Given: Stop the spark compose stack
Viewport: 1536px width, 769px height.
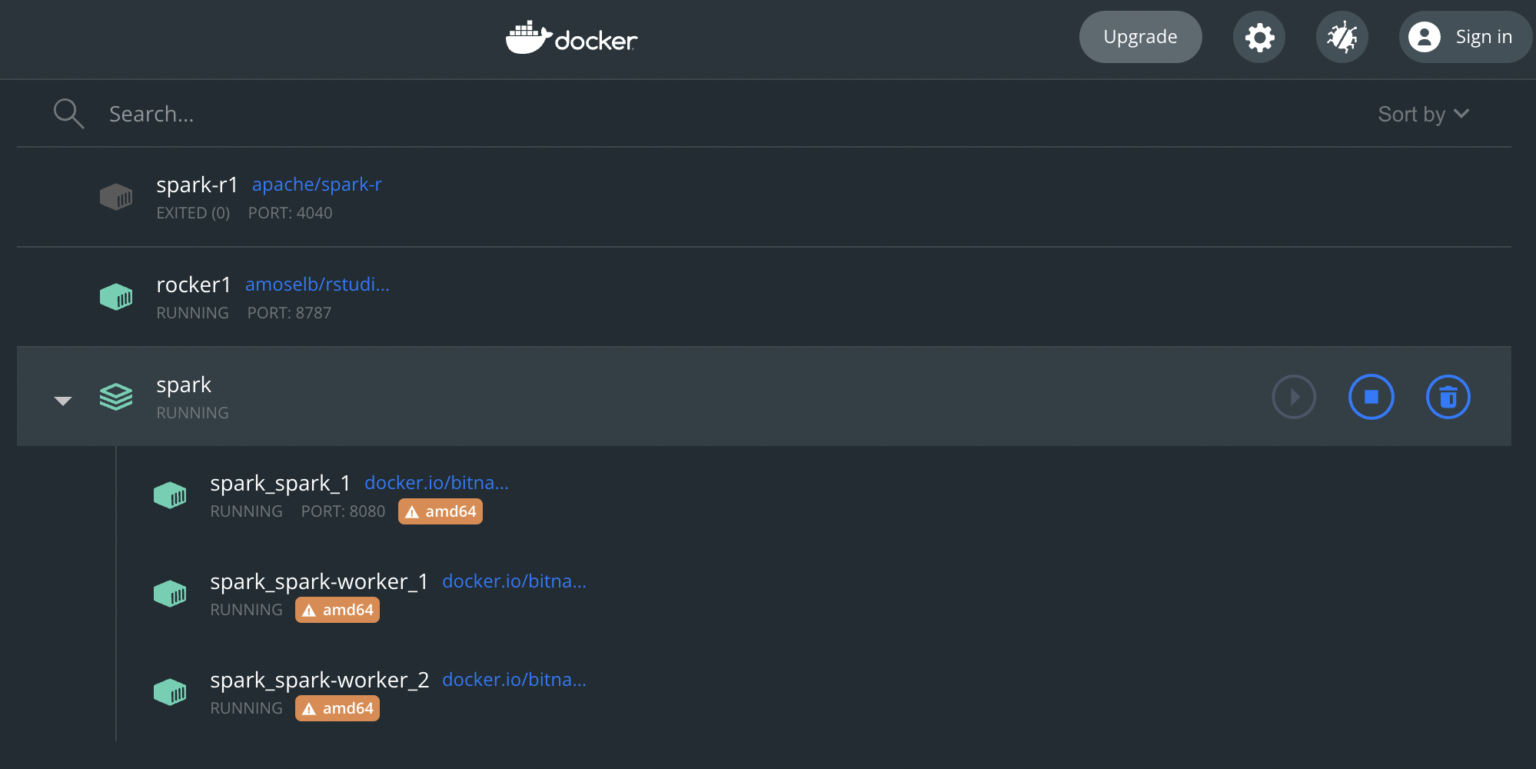Looking at the screenshot, I should [x=1371, y=397].
